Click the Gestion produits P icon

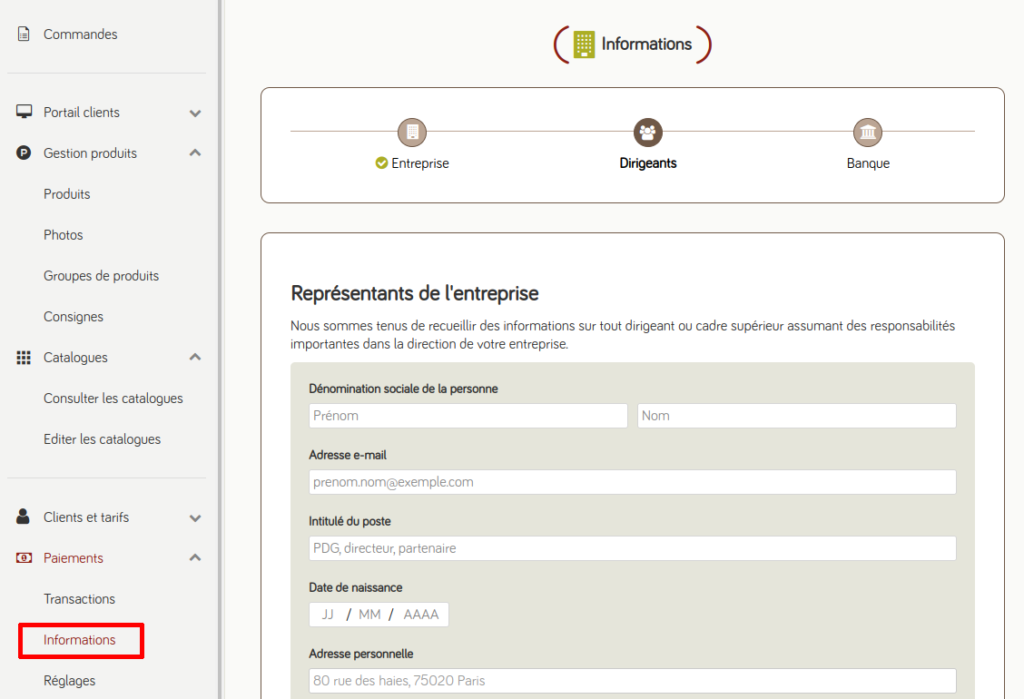point(24,153)
